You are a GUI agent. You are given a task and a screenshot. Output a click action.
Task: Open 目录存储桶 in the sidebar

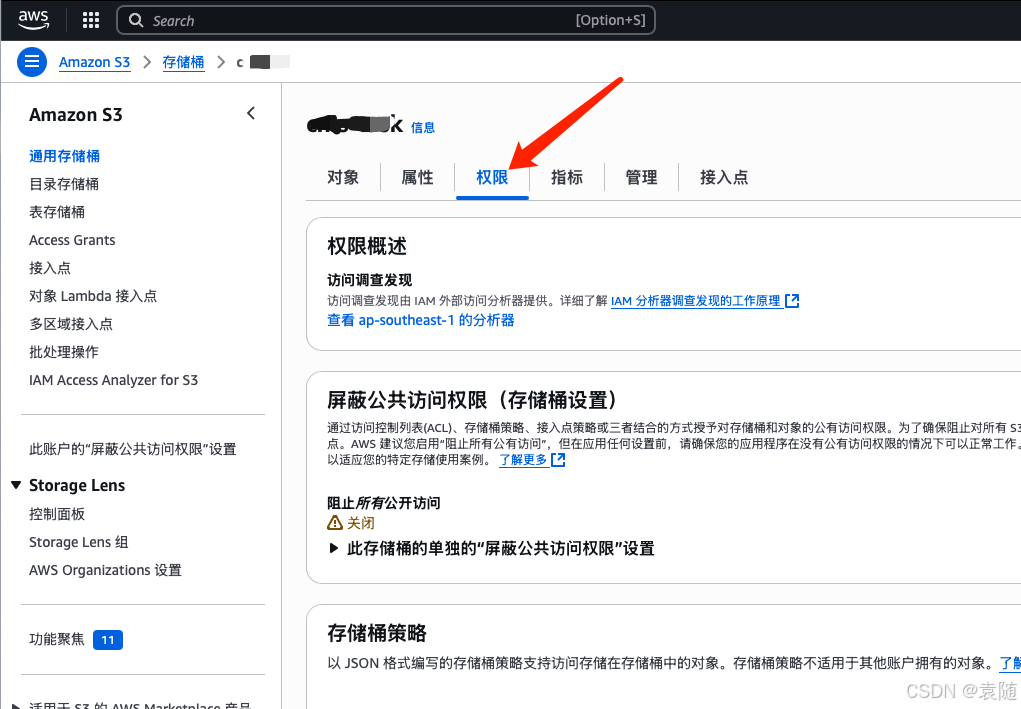[64, 184]
